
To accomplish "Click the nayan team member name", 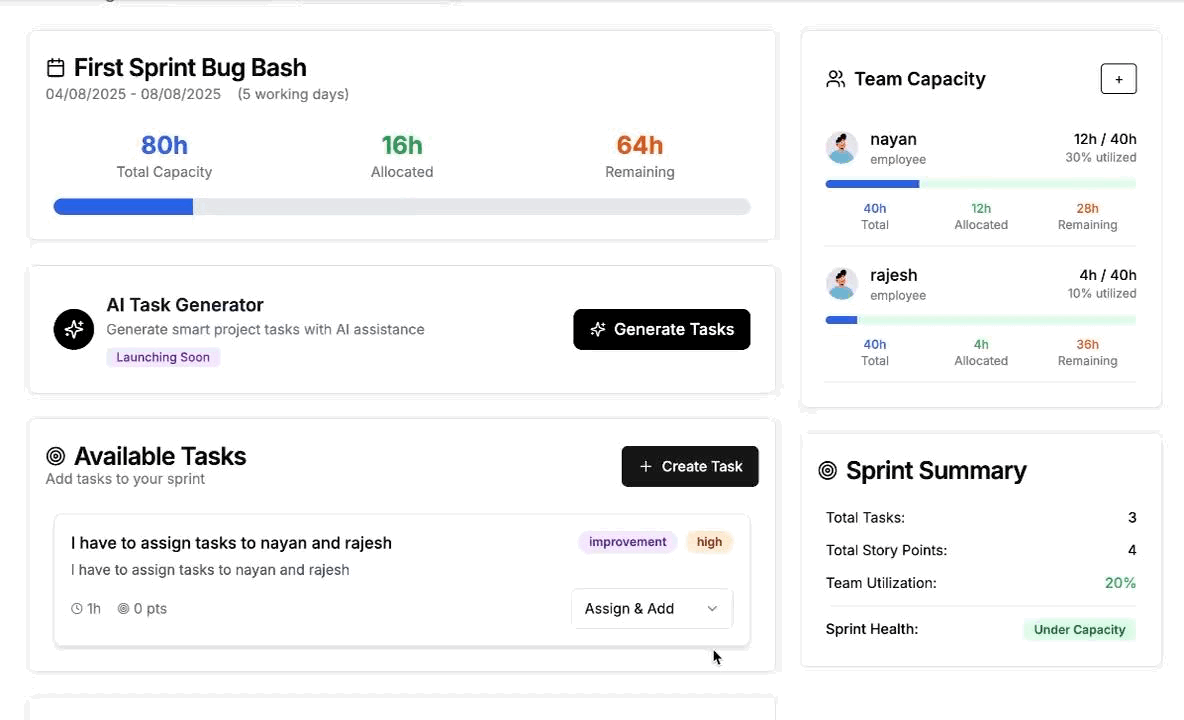I will pyautogui.click(x=893, y=140).
